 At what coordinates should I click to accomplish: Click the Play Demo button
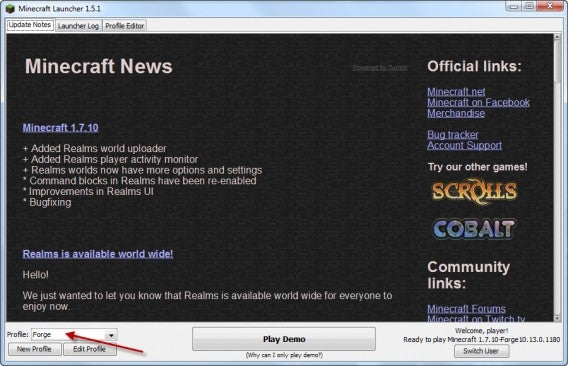[284, 339]
